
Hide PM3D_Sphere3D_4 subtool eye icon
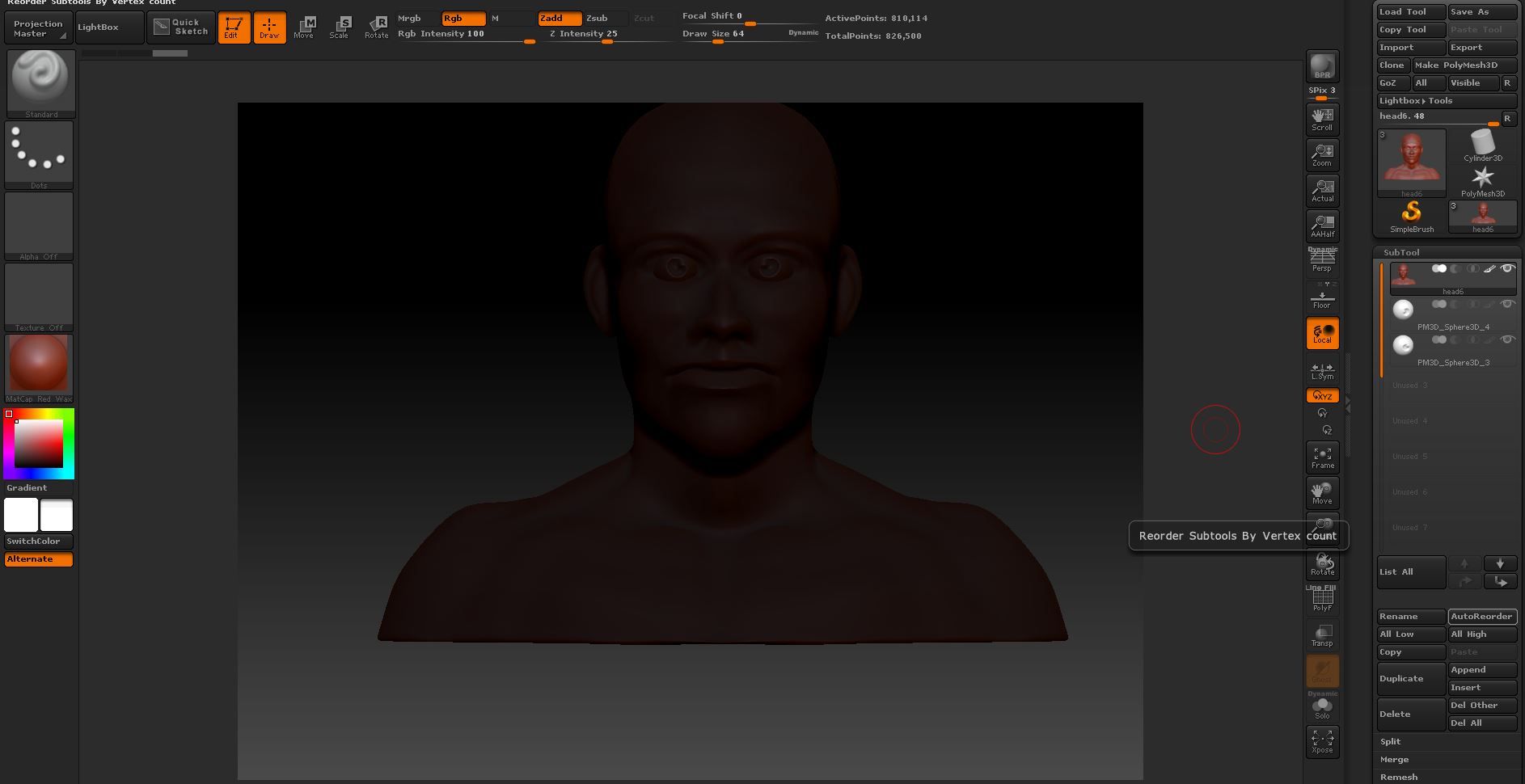1507,305
